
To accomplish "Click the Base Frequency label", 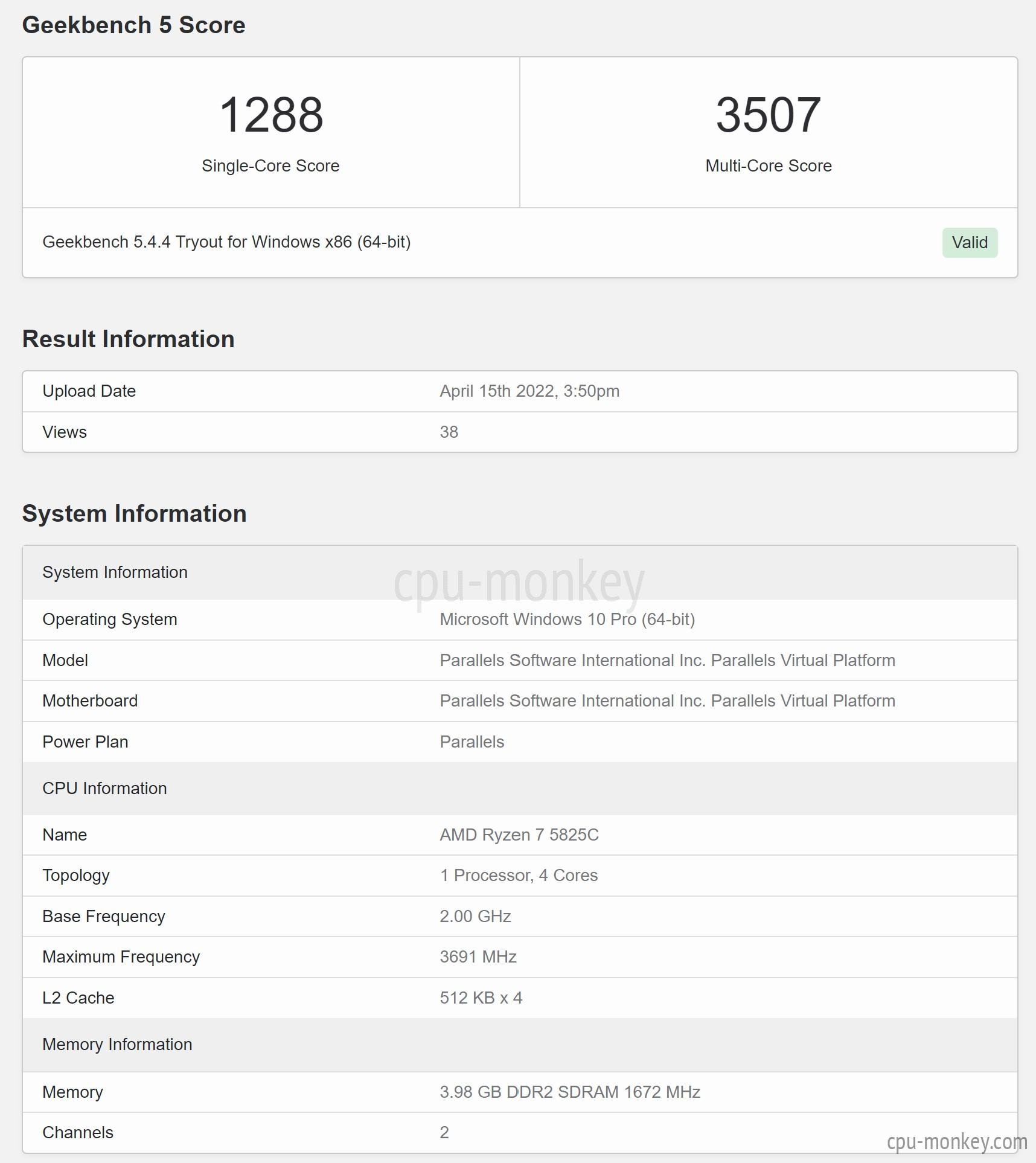I will pyautogui.click(x=104, y=917).
